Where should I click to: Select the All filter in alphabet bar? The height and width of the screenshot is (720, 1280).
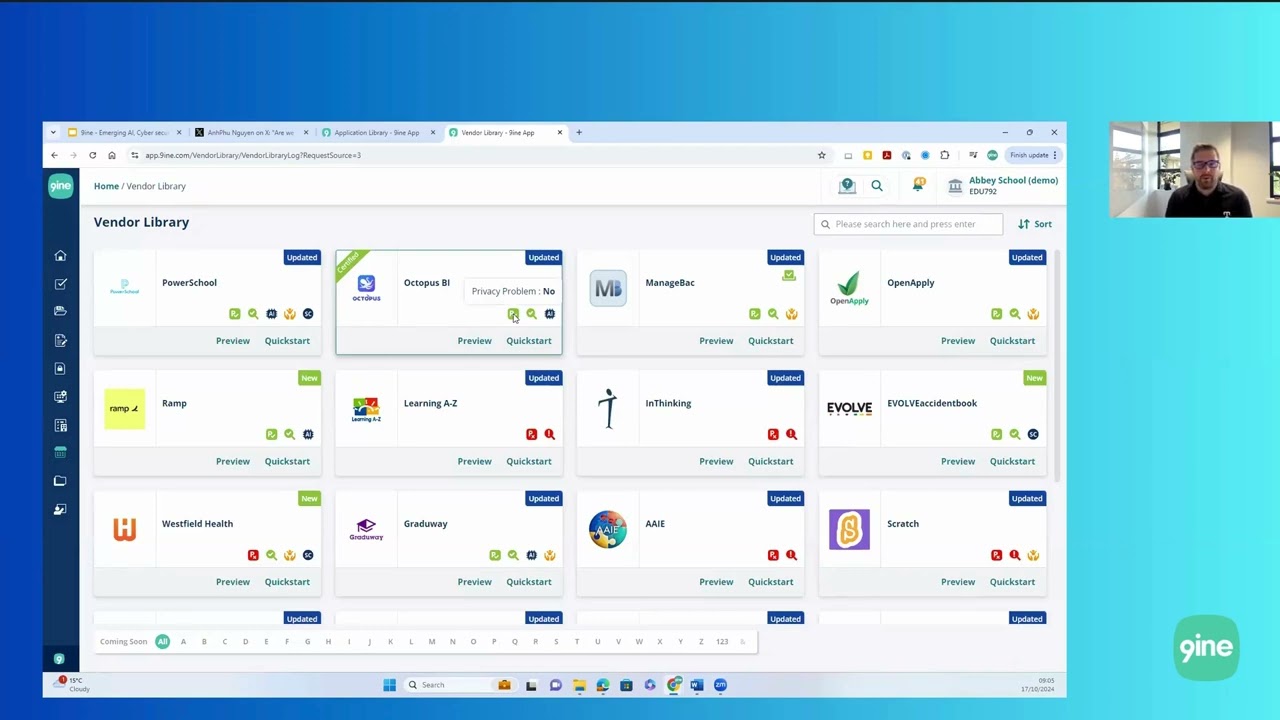(162, 642)
